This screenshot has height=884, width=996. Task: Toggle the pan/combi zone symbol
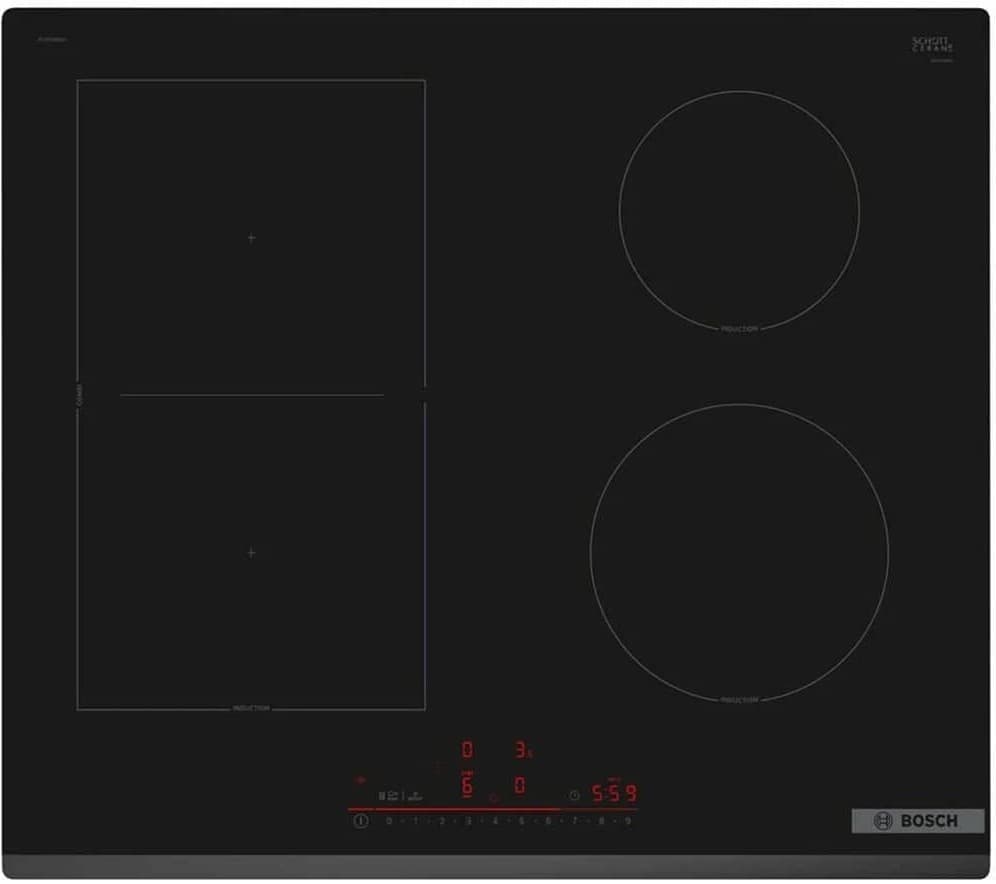(394, 796)
